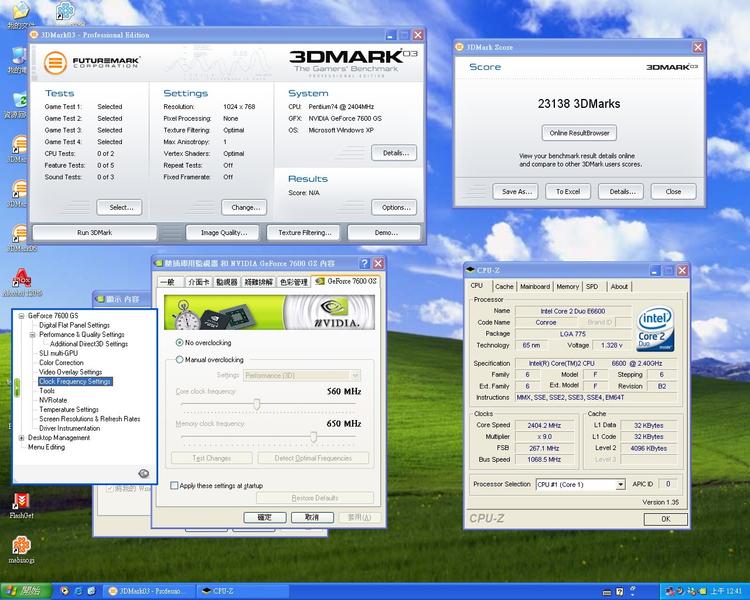The image size is (750, 600).
Task: Switch to the About tab in CPU-Z
Action: [619, 287]
